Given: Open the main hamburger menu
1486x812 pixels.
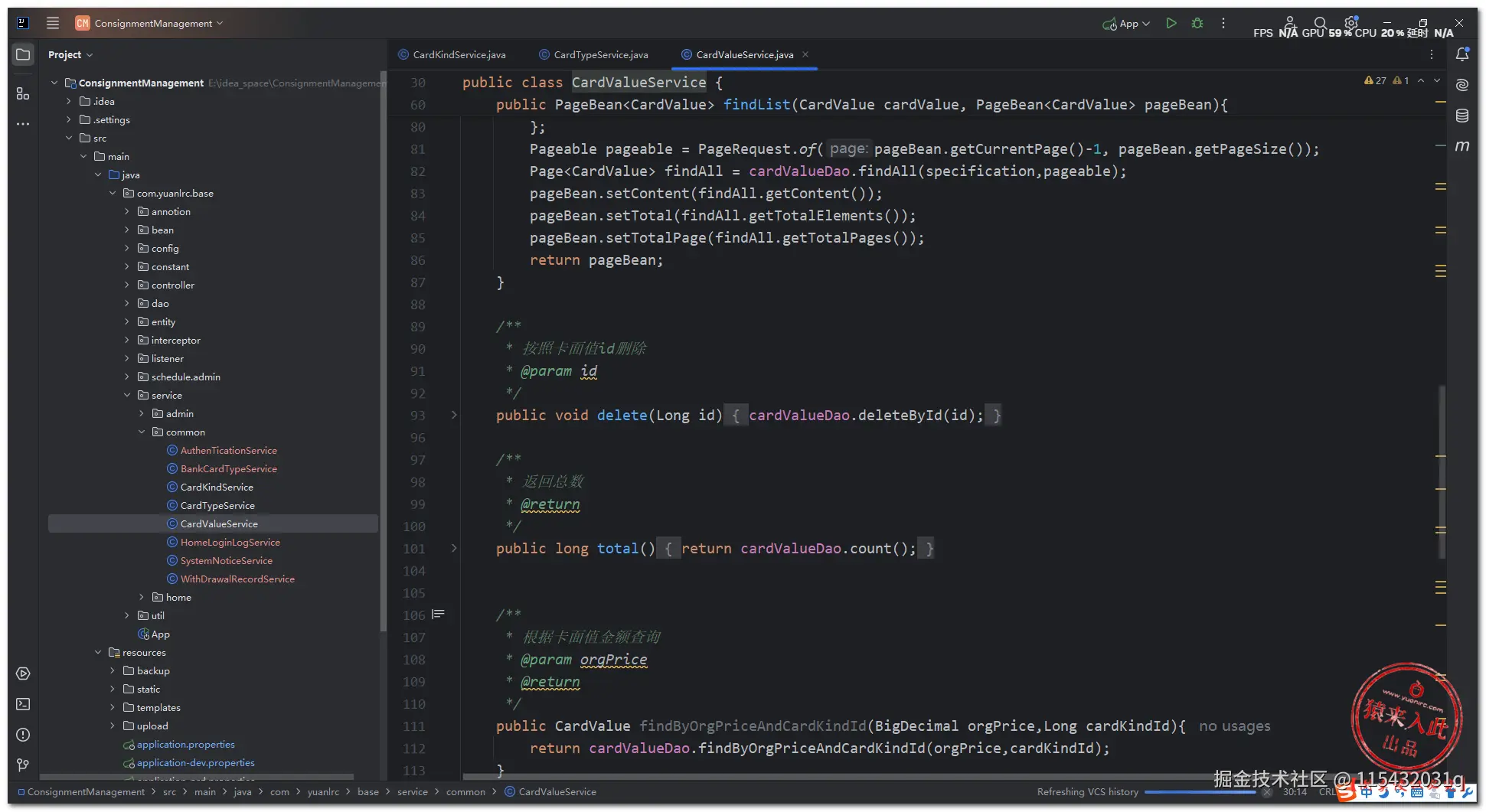Looking at the screenshot, I should click(x=52, y=23).
